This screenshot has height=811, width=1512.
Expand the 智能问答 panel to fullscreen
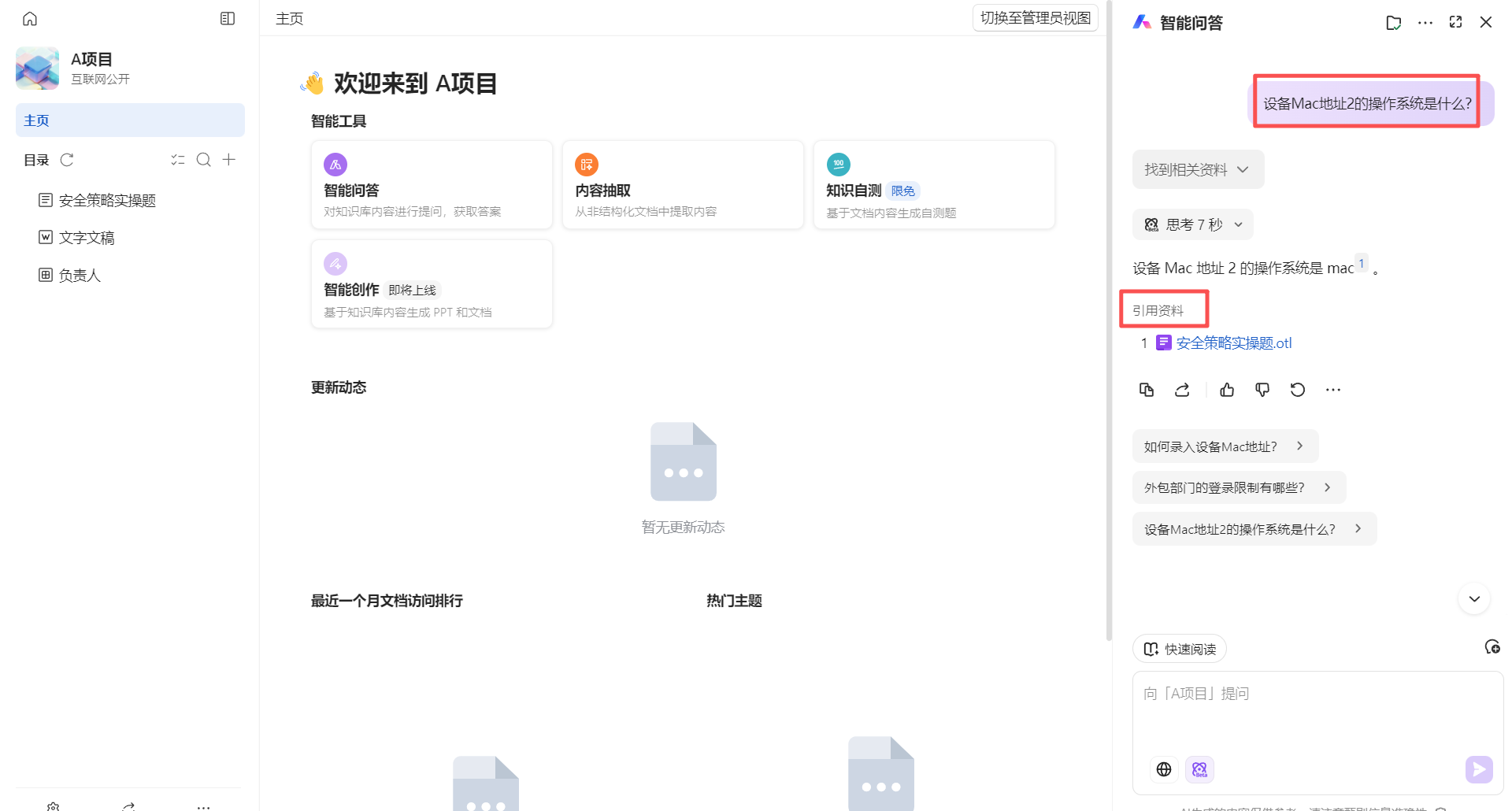1455,22
